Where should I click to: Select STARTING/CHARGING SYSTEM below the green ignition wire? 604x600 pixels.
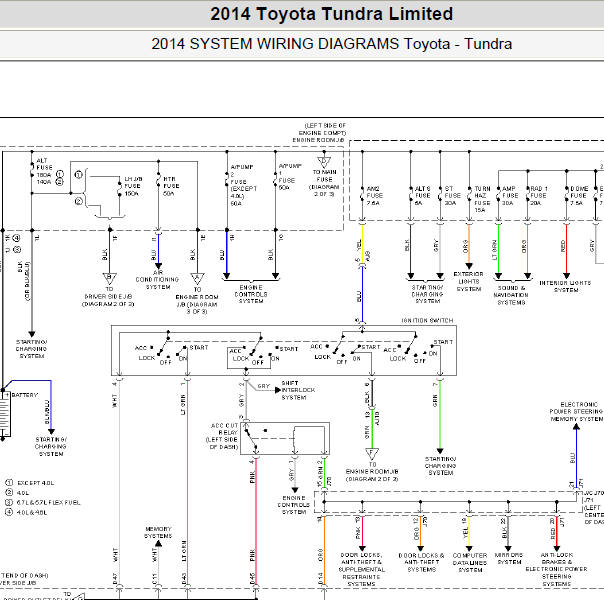coord(440,466)
